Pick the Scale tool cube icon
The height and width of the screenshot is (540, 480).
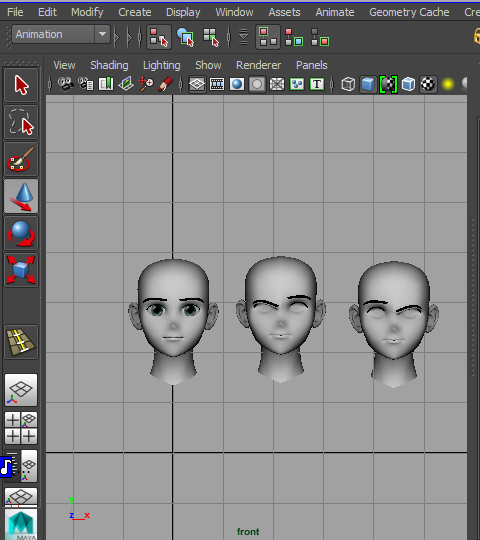pyautogui.click(x=21, y=270)
